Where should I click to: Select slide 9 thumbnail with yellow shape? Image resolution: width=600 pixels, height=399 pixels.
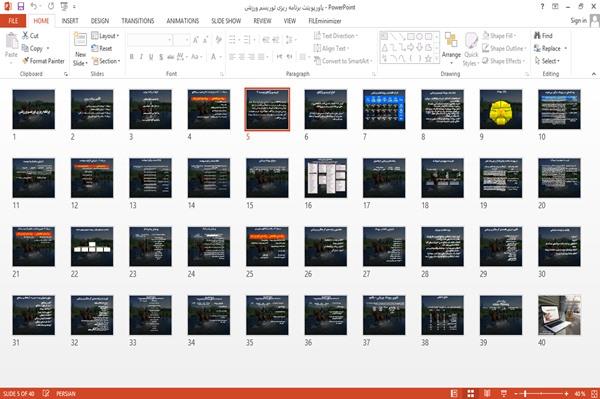click(x=501, y=109)
